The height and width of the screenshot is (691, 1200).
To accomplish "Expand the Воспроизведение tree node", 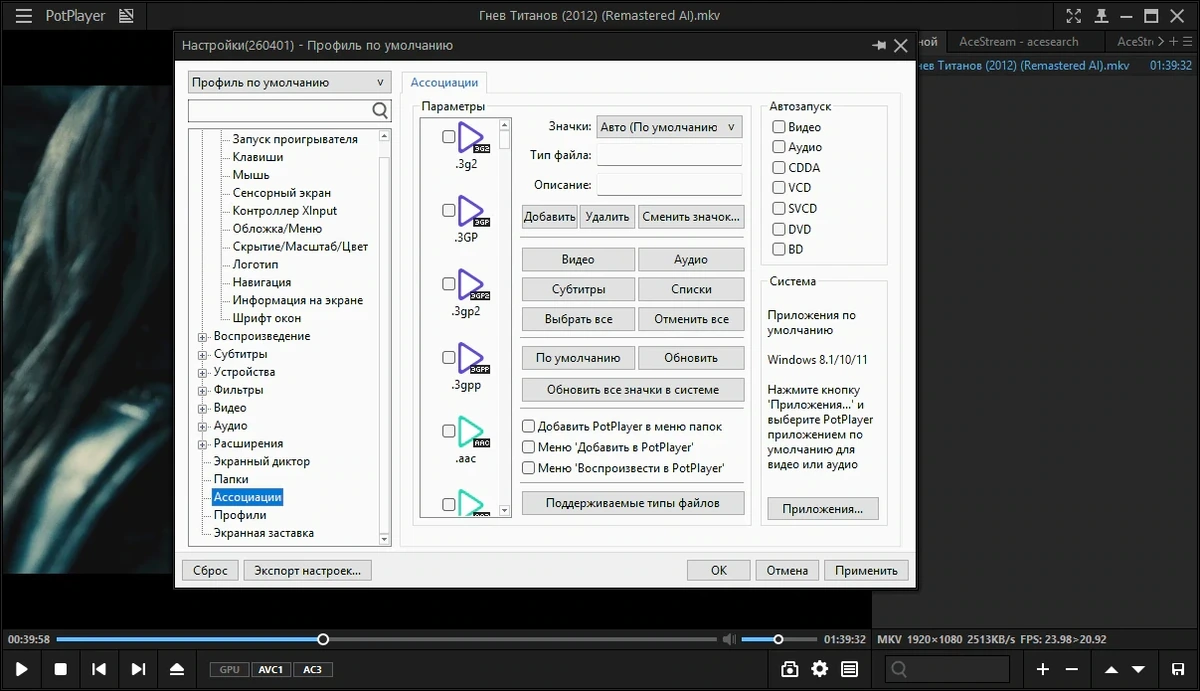I will point(202,337).
